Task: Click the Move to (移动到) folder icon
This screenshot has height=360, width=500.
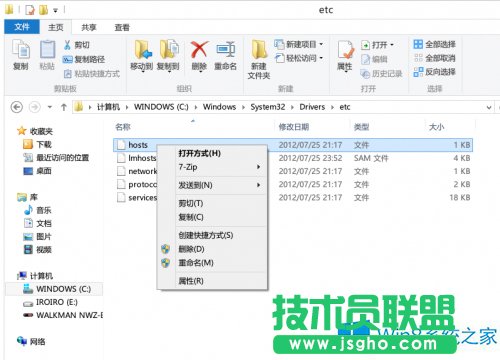Action: pos(143,50)
